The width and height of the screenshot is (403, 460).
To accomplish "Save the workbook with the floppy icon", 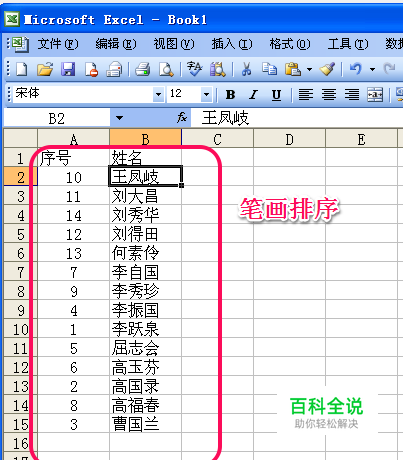I will pyautogui.click(x=68, y=69).
